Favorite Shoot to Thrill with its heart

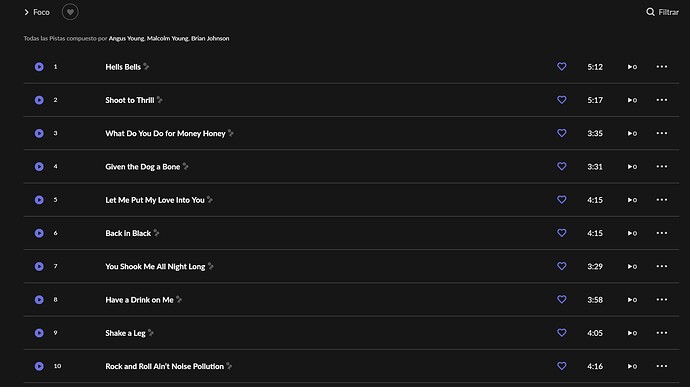click(x=562, y=100)
